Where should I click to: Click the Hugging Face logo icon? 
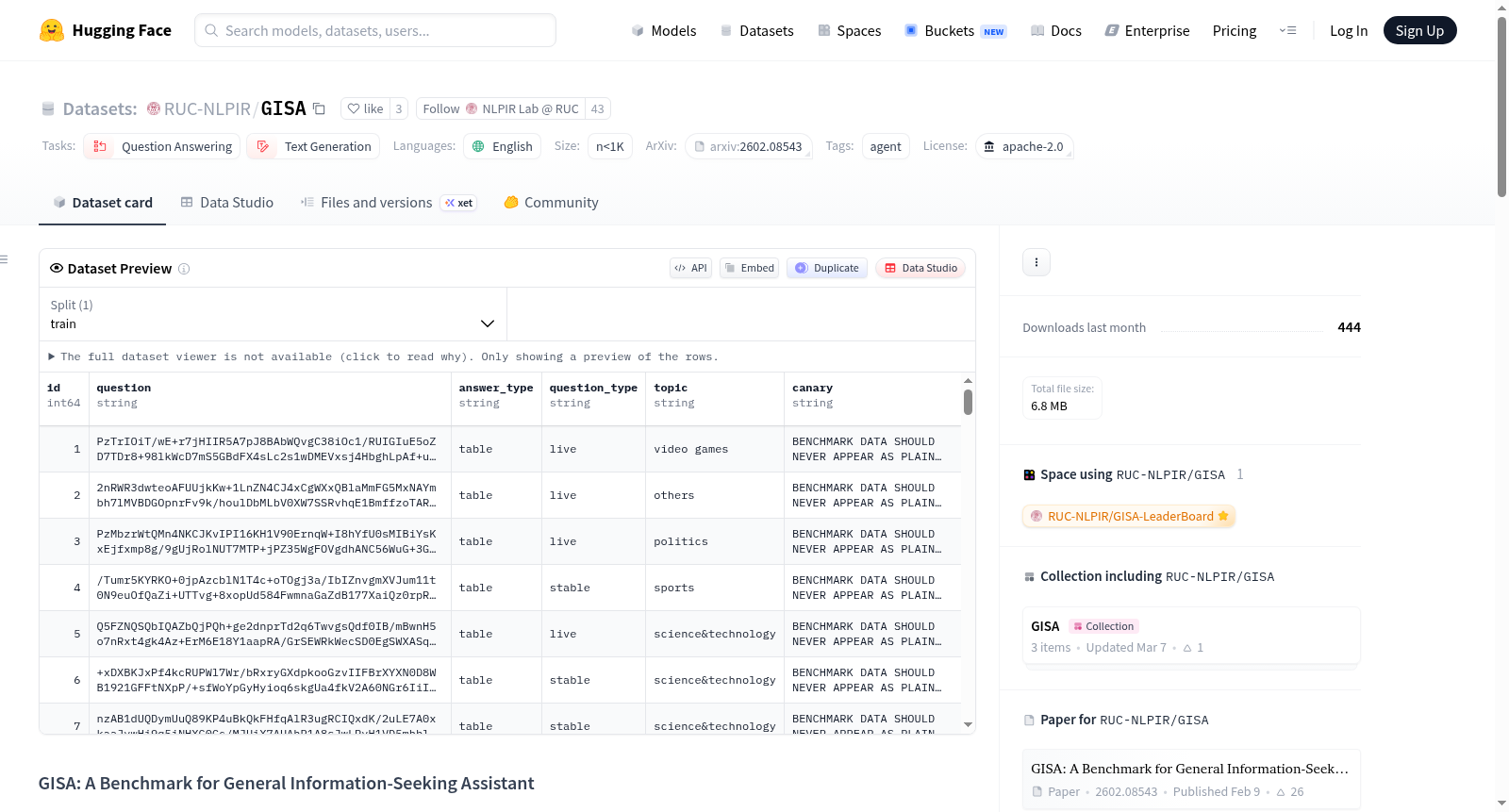tap(52, 30)
